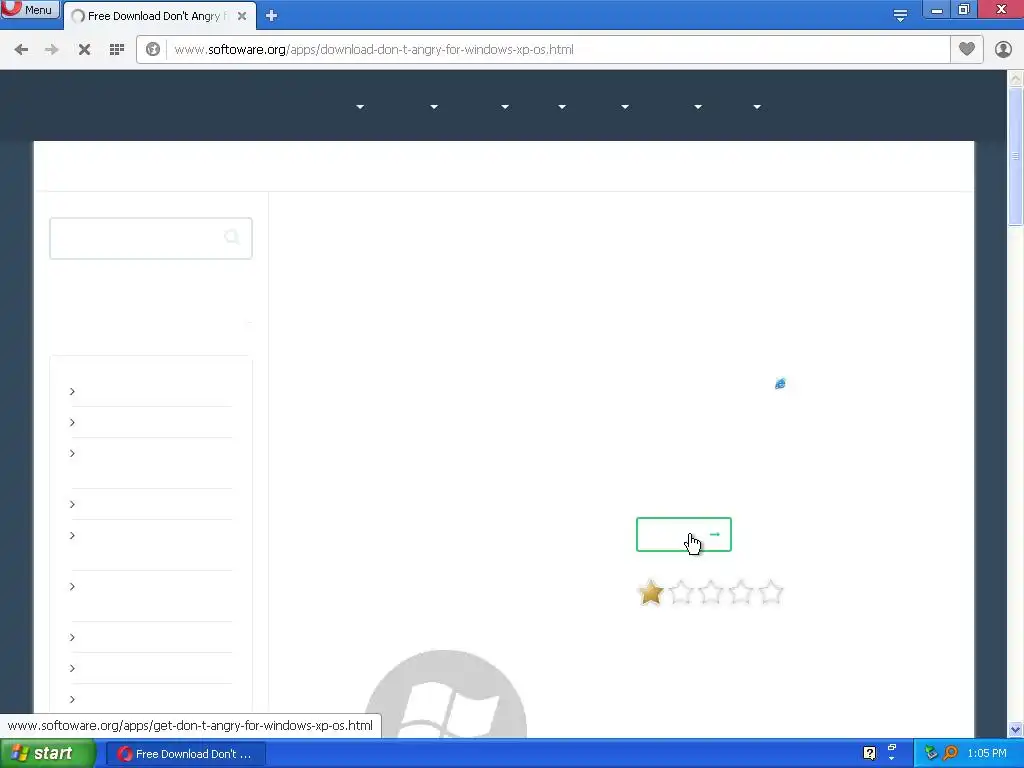Rate four stars

[741, 593]
